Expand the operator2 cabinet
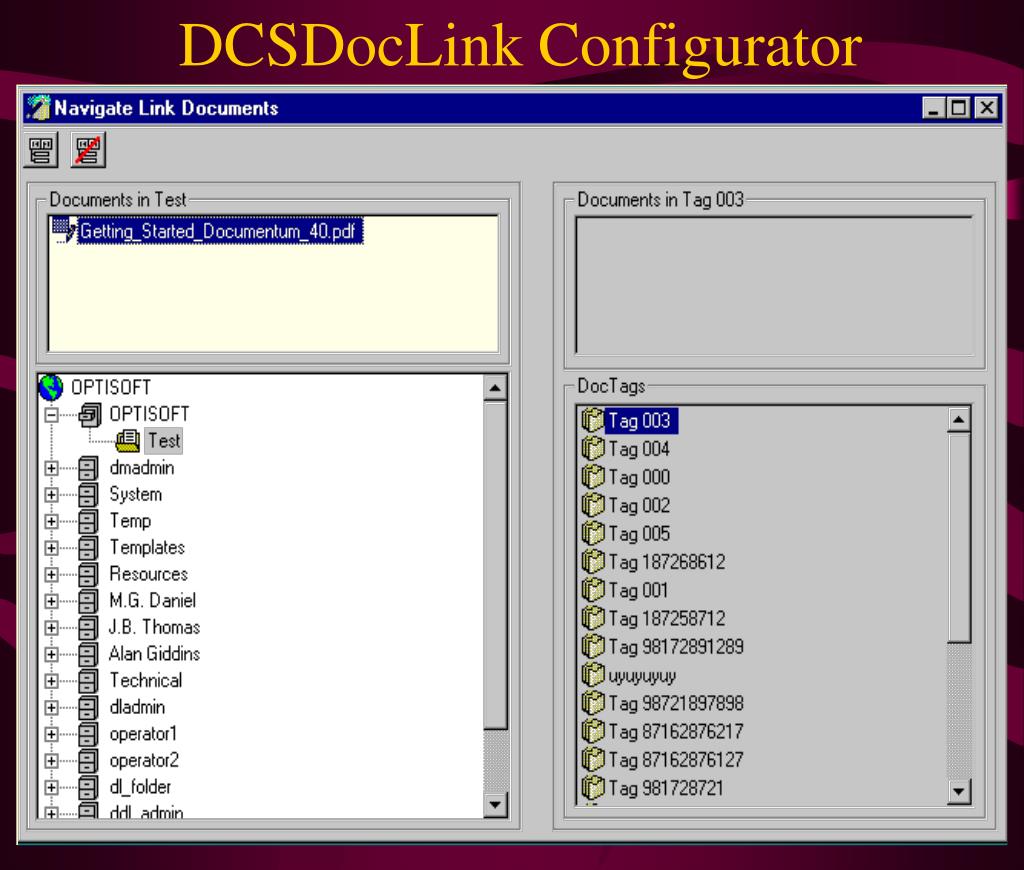The width and height of the screenshot is (1024, 870). [x=52, y=761]
